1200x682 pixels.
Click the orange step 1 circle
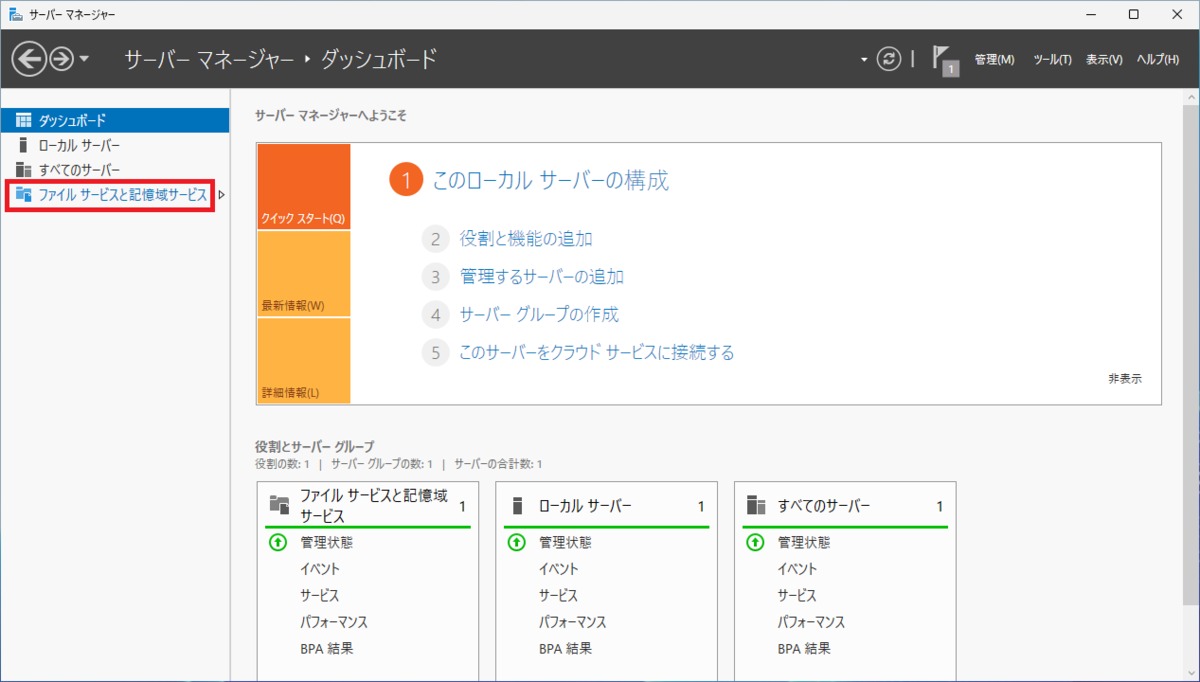click(406, 181)
